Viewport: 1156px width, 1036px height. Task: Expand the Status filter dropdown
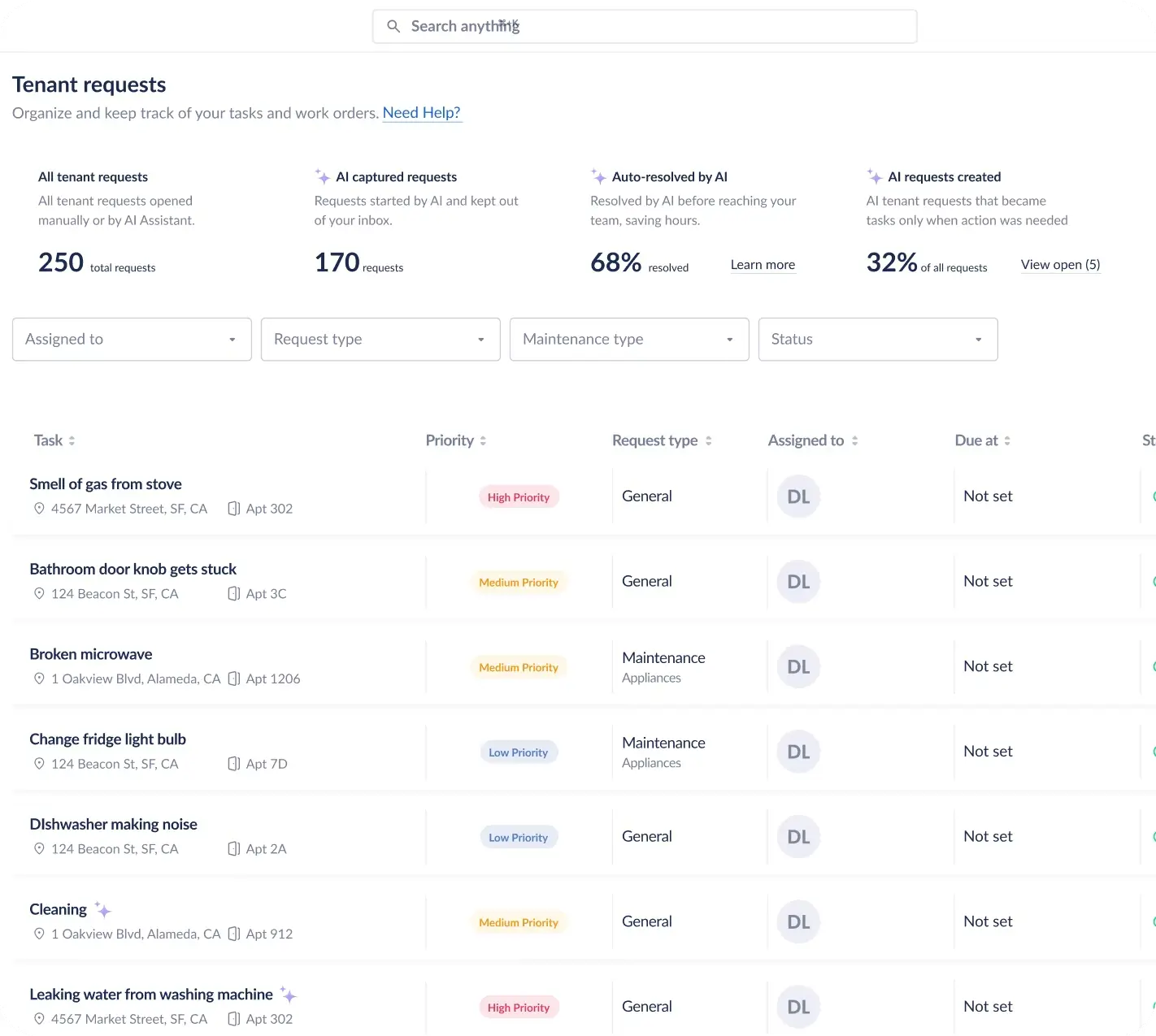pyautogui.click(x=877, y=339)
